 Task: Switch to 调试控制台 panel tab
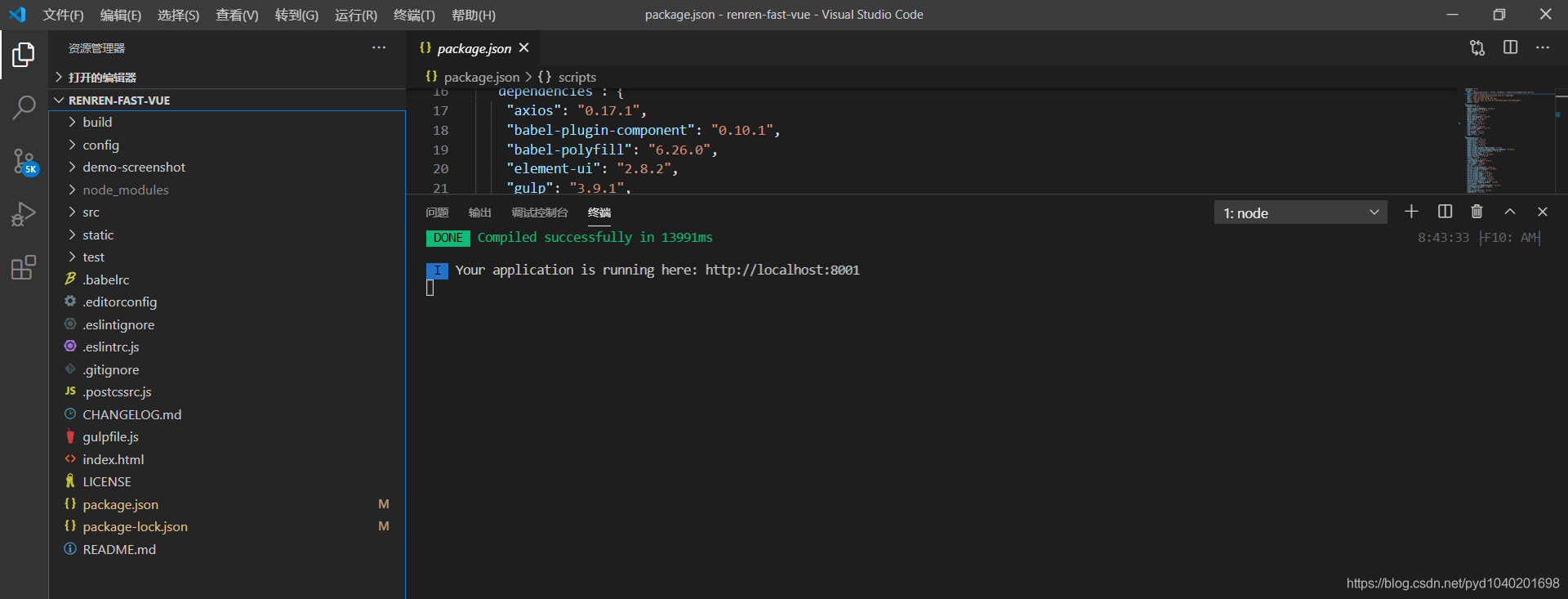pyautogui.click(x=540, y=212)
